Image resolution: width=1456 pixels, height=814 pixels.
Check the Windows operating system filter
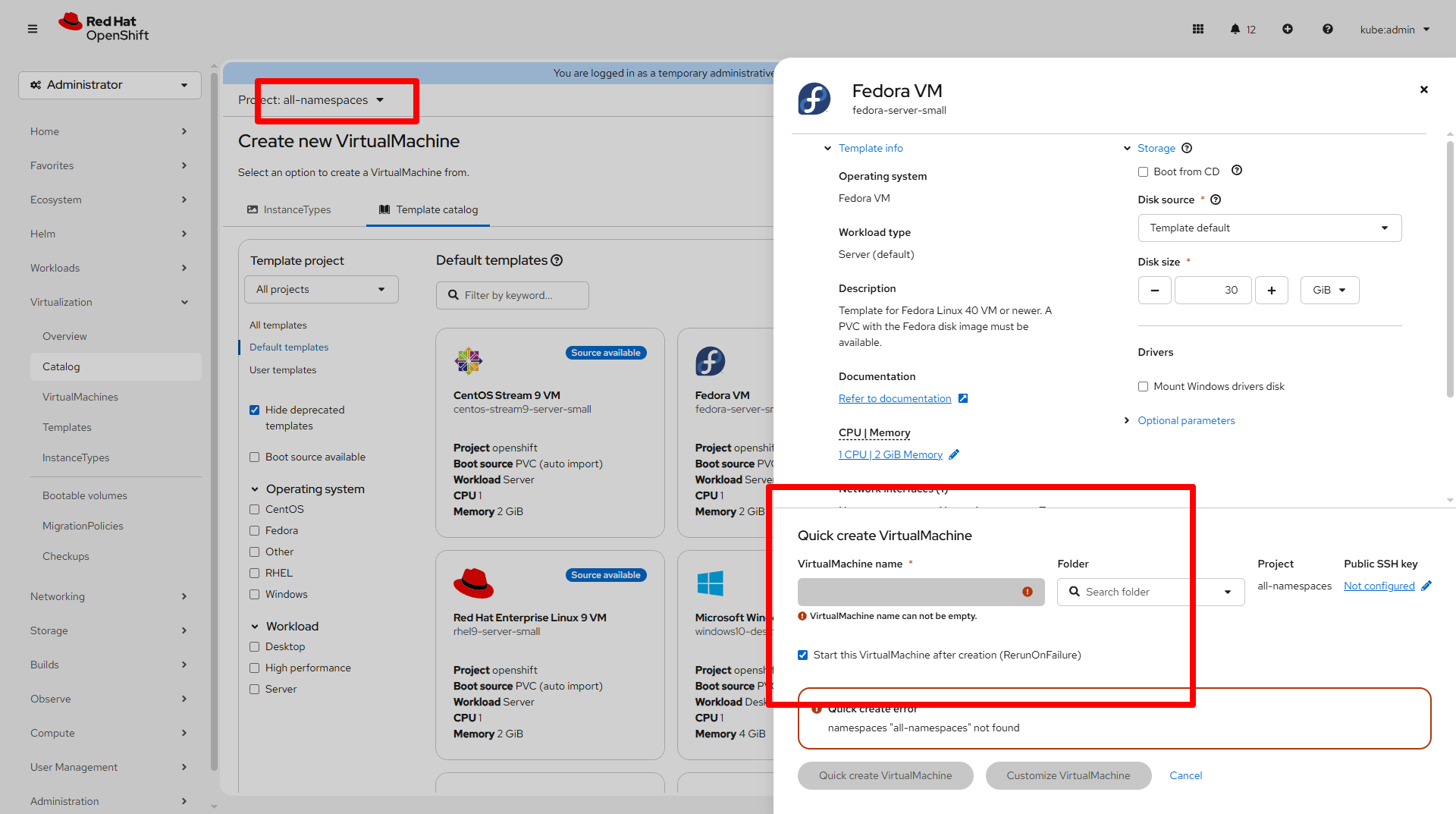[255, 594]
